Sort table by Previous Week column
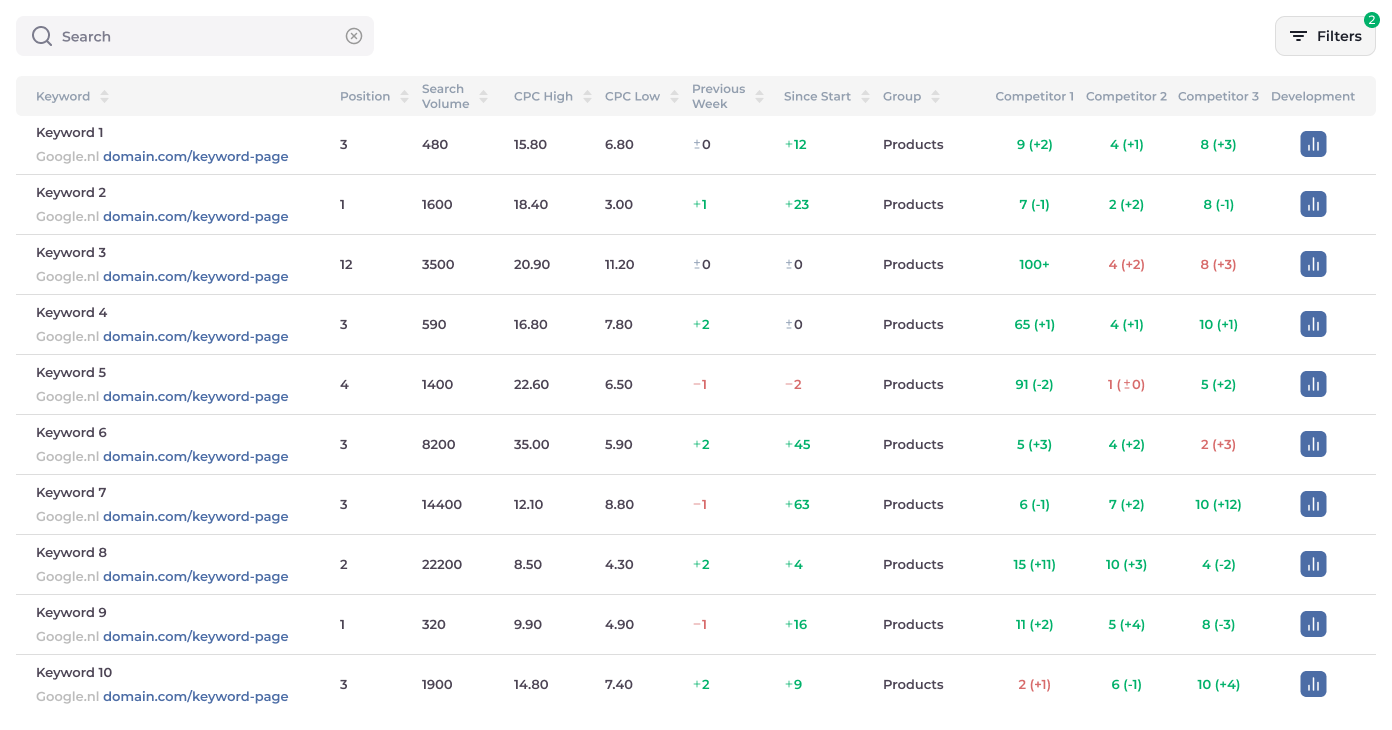 (x=759, y=97)
